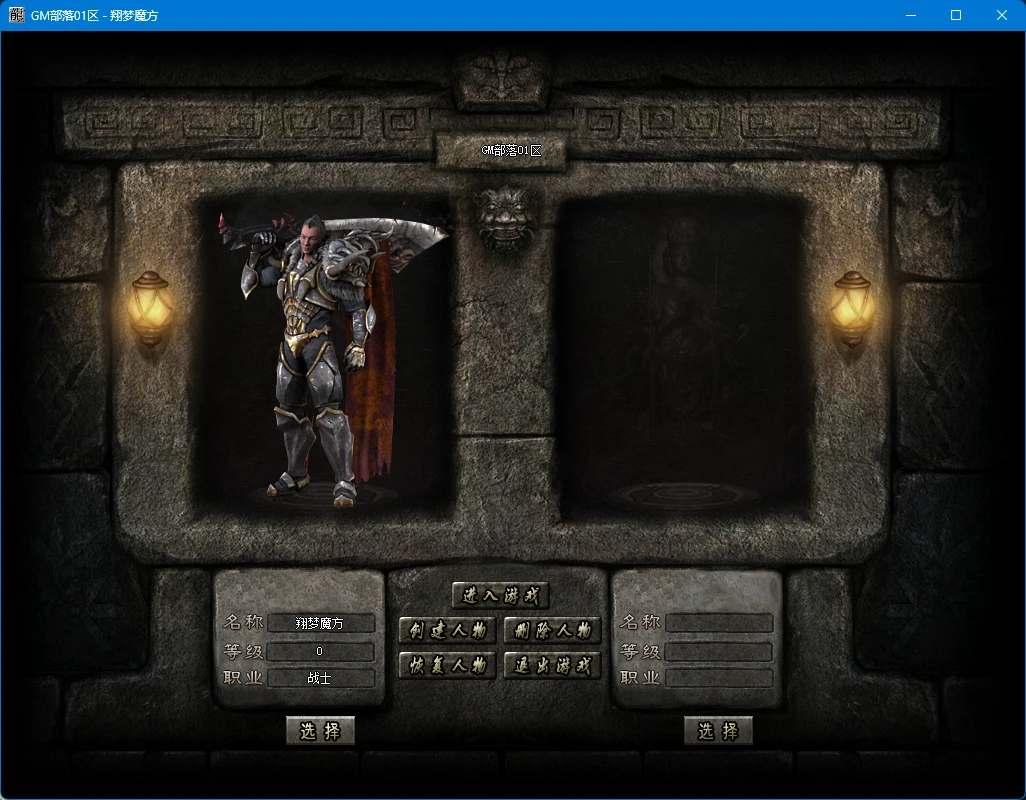
Task: Click the class field showing 战士
Action: [321, 678]
